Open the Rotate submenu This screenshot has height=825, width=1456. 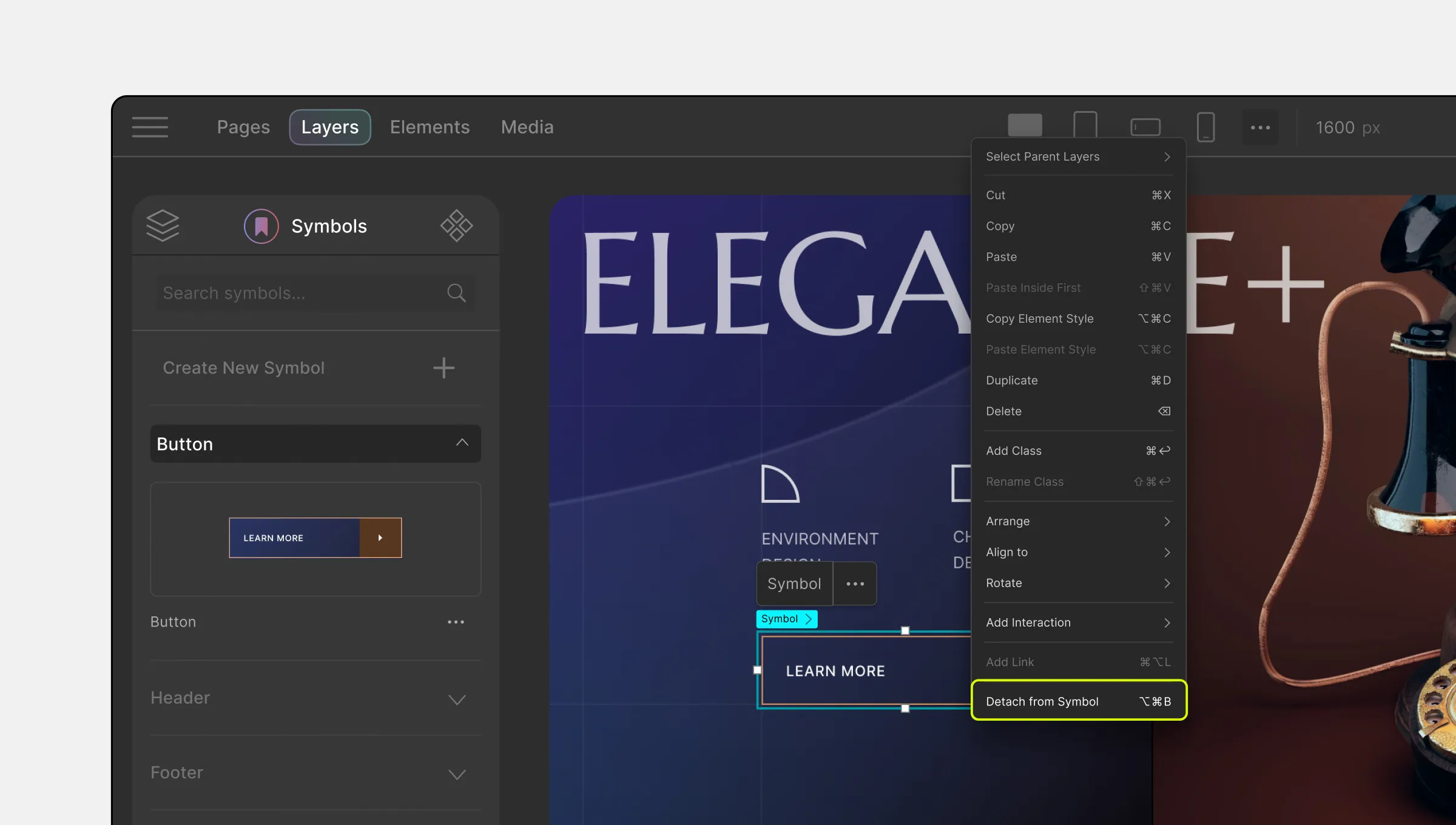(1078, 583)
